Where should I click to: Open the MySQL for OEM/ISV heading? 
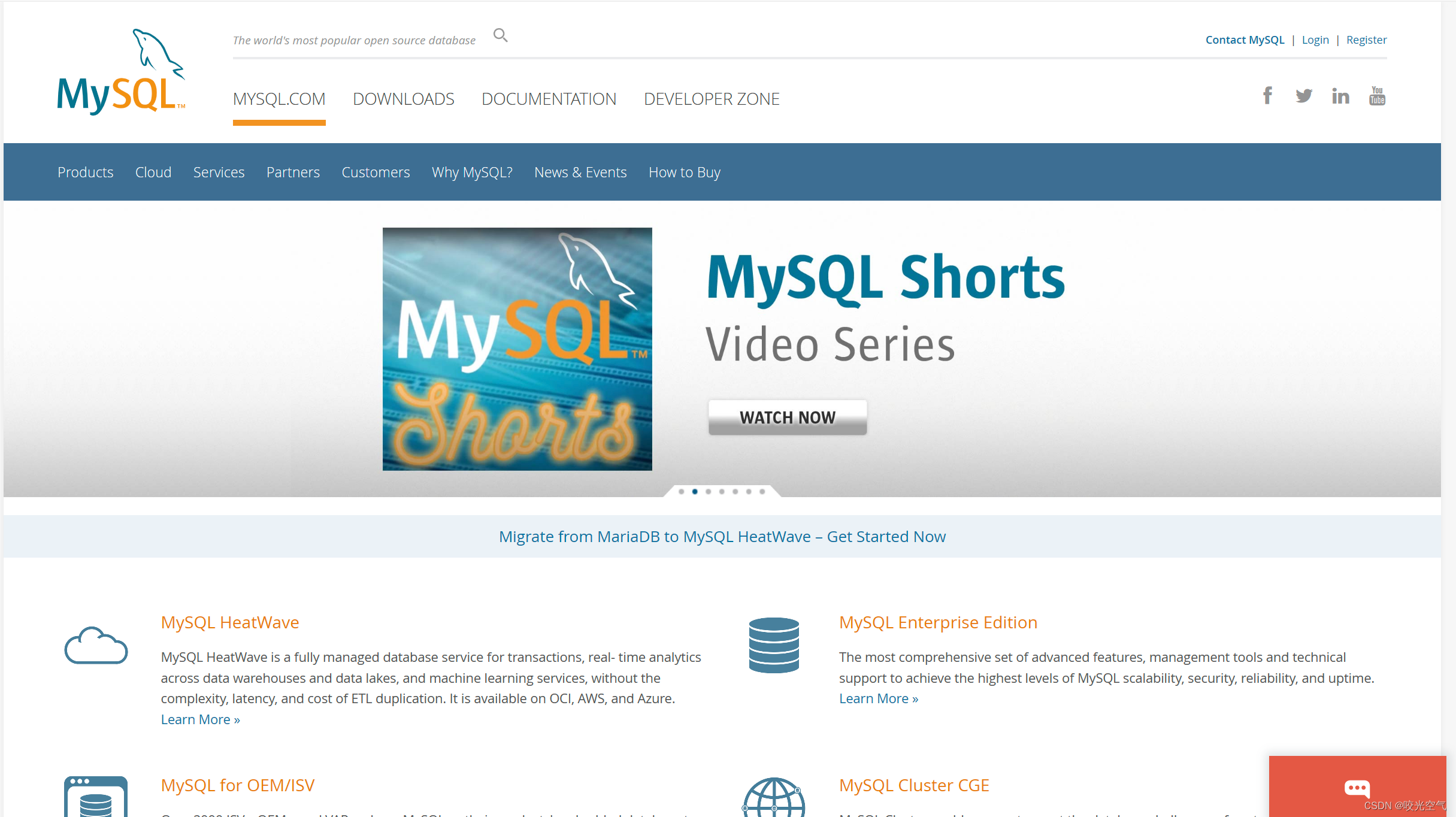tap(238, 785)
